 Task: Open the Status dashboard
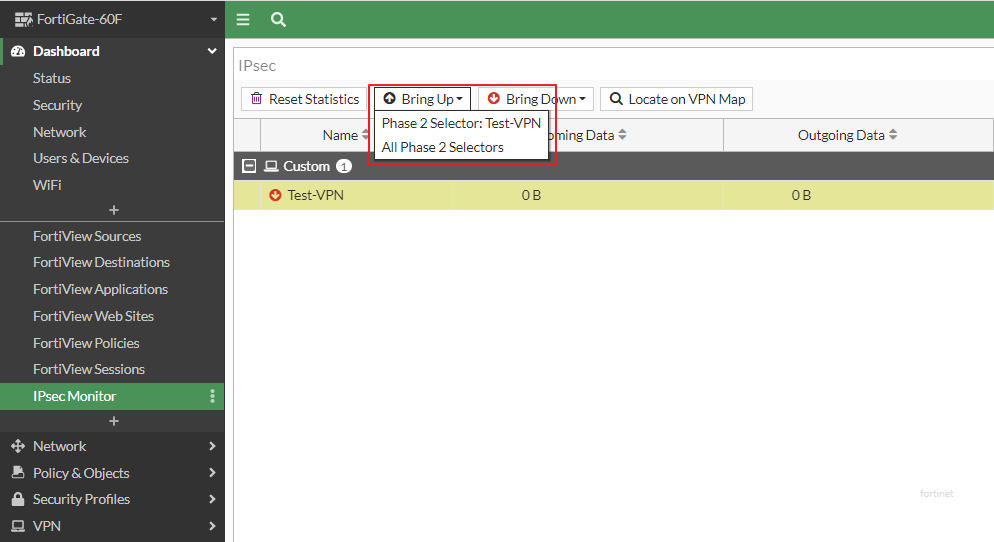click(x=52, y=78)
